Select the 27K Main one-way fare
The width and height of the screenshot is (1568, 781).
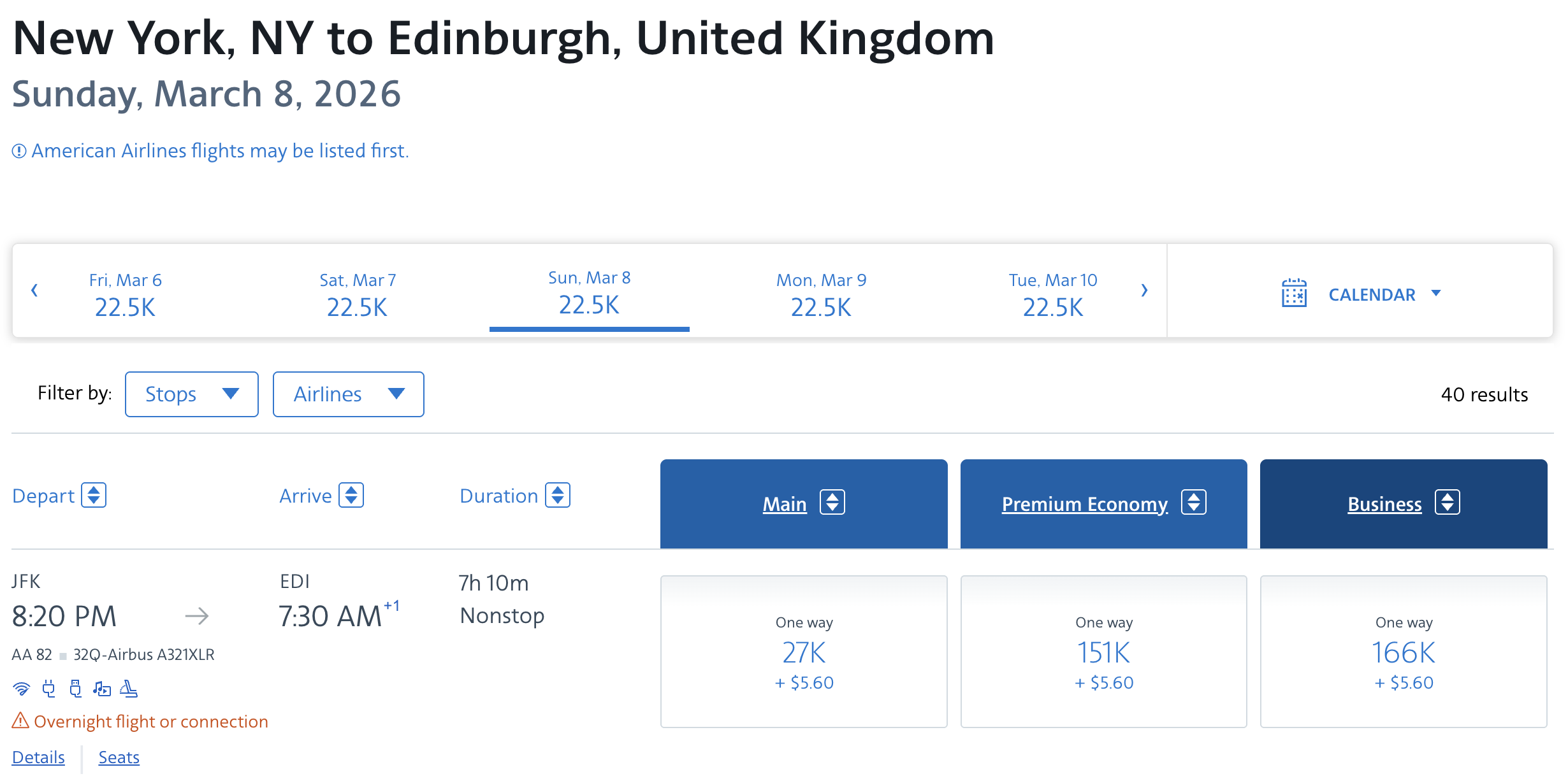pyautogui.click(x=804, y=651)
